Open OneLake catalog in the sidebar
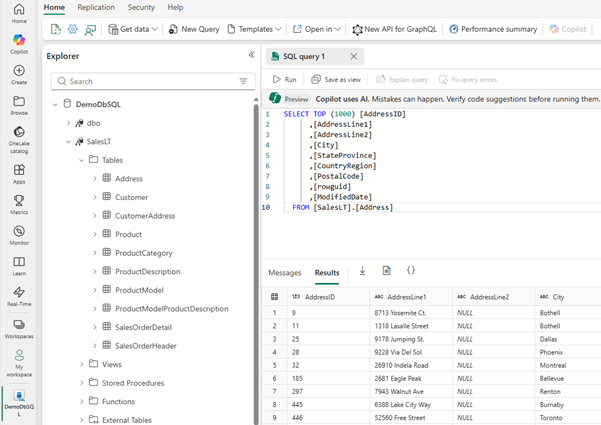Image resolution: width=601 pixels, height=425 pixels. coord(19,140)
